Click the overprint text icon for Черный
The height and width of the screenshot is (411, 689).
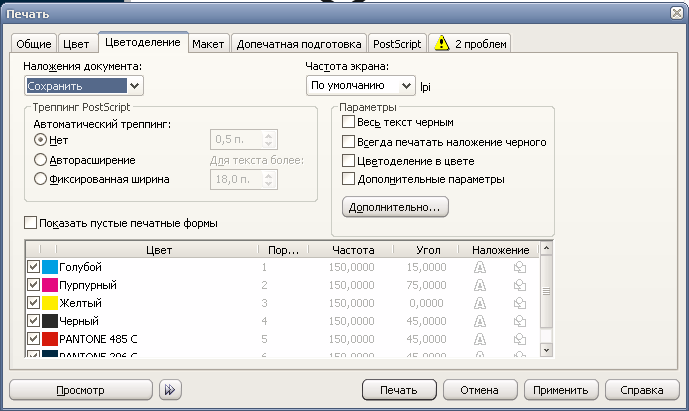(x=480, y=321)
